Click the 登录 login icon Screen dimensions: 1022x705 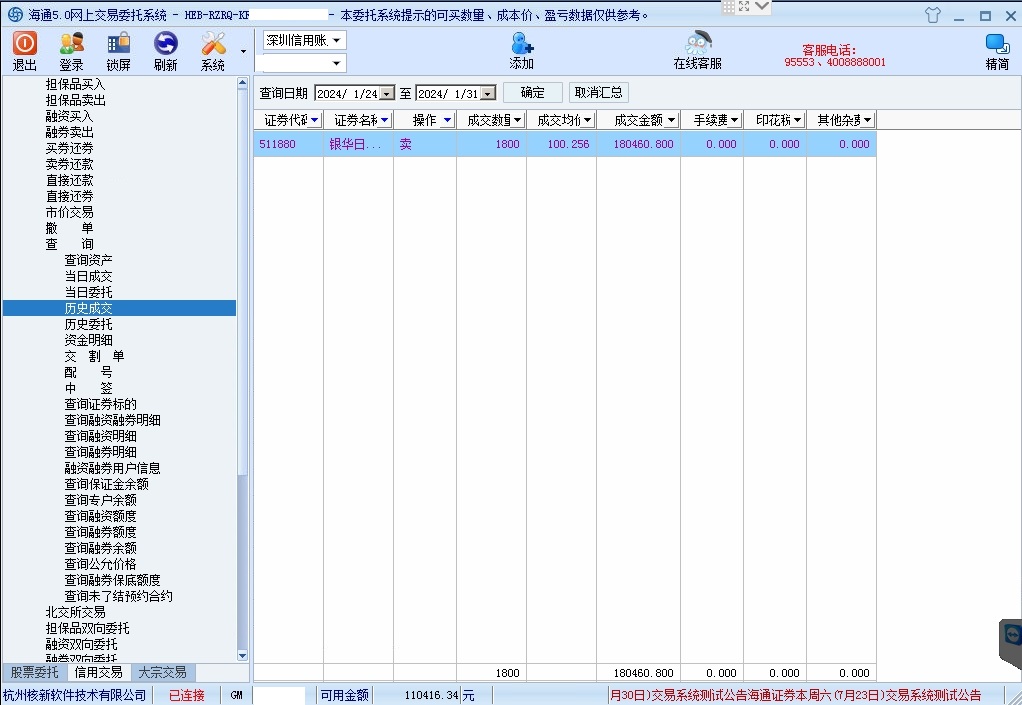(71, 44)
